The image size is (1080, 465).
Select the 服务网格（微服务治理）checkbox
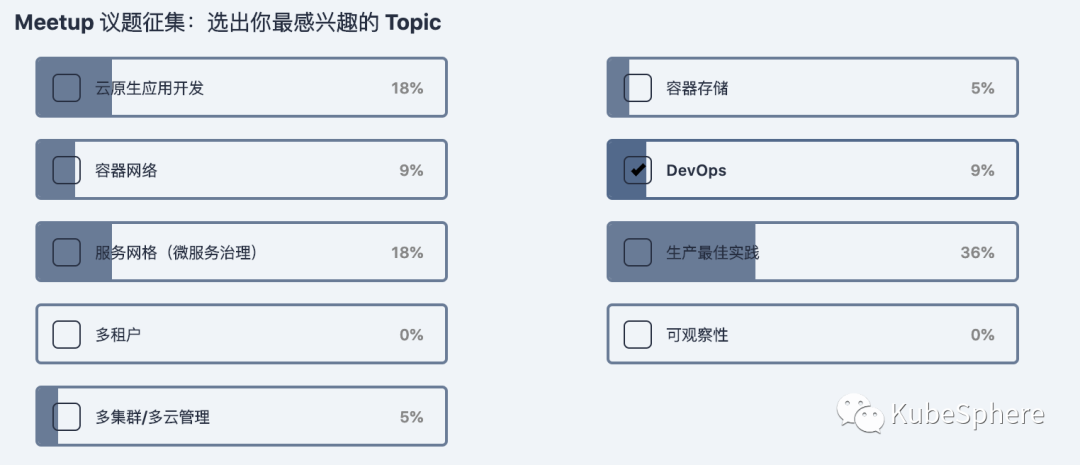66,252
